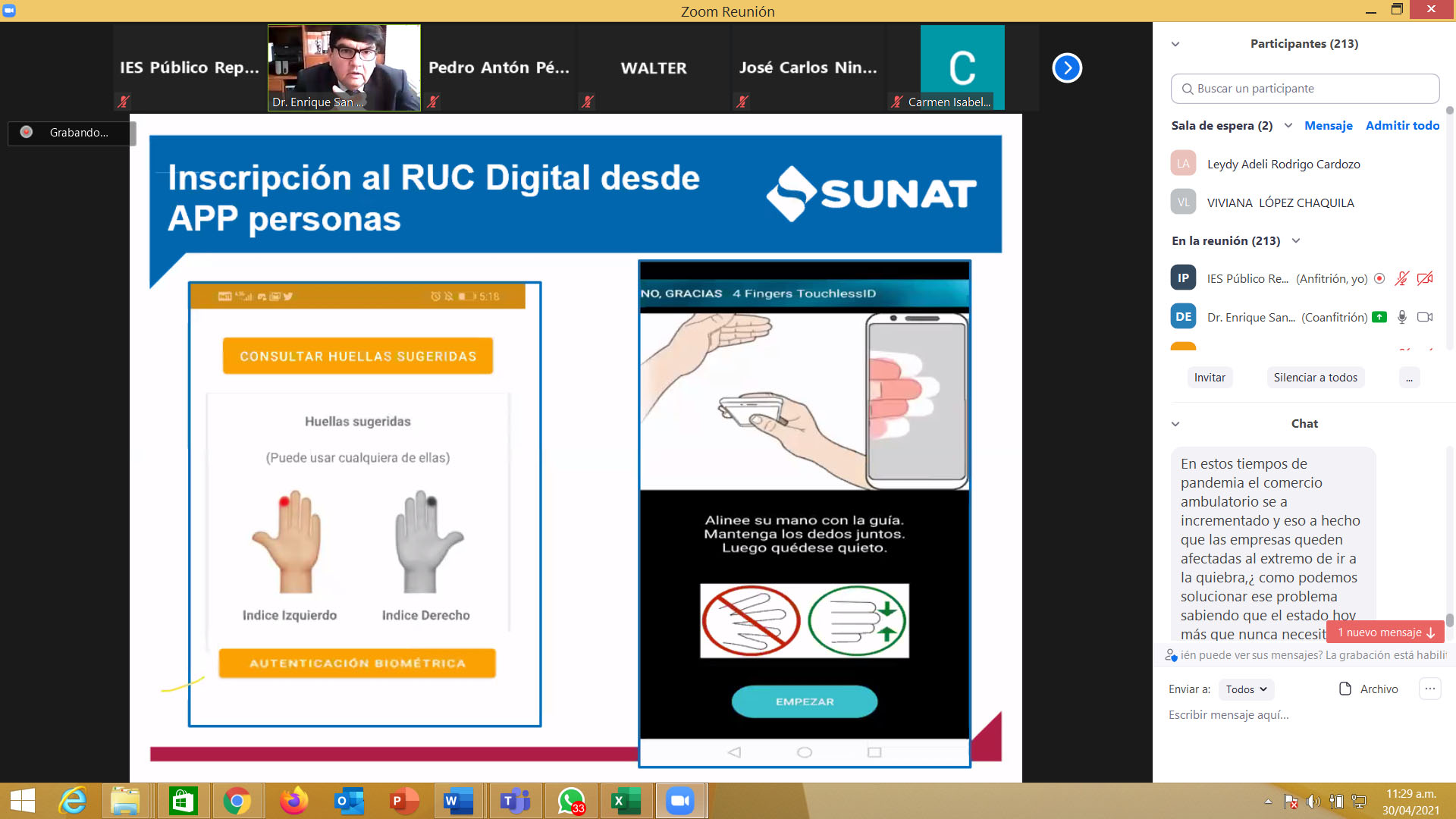Click the VL avatar in the waiting room

(1183, 202)
